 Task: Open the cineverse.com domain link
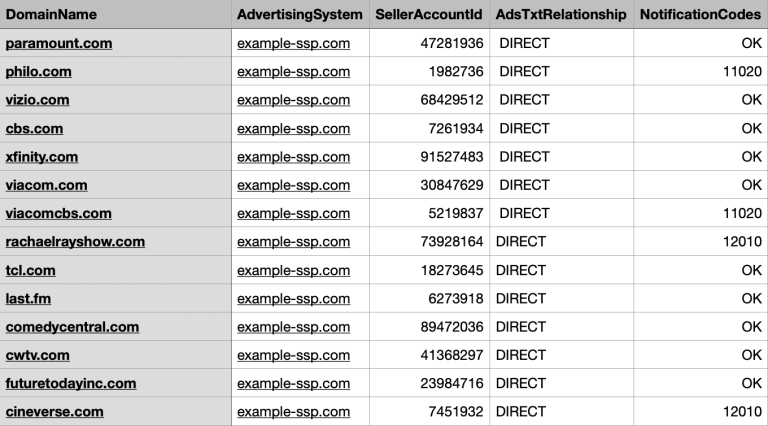(x=54, y=411)
